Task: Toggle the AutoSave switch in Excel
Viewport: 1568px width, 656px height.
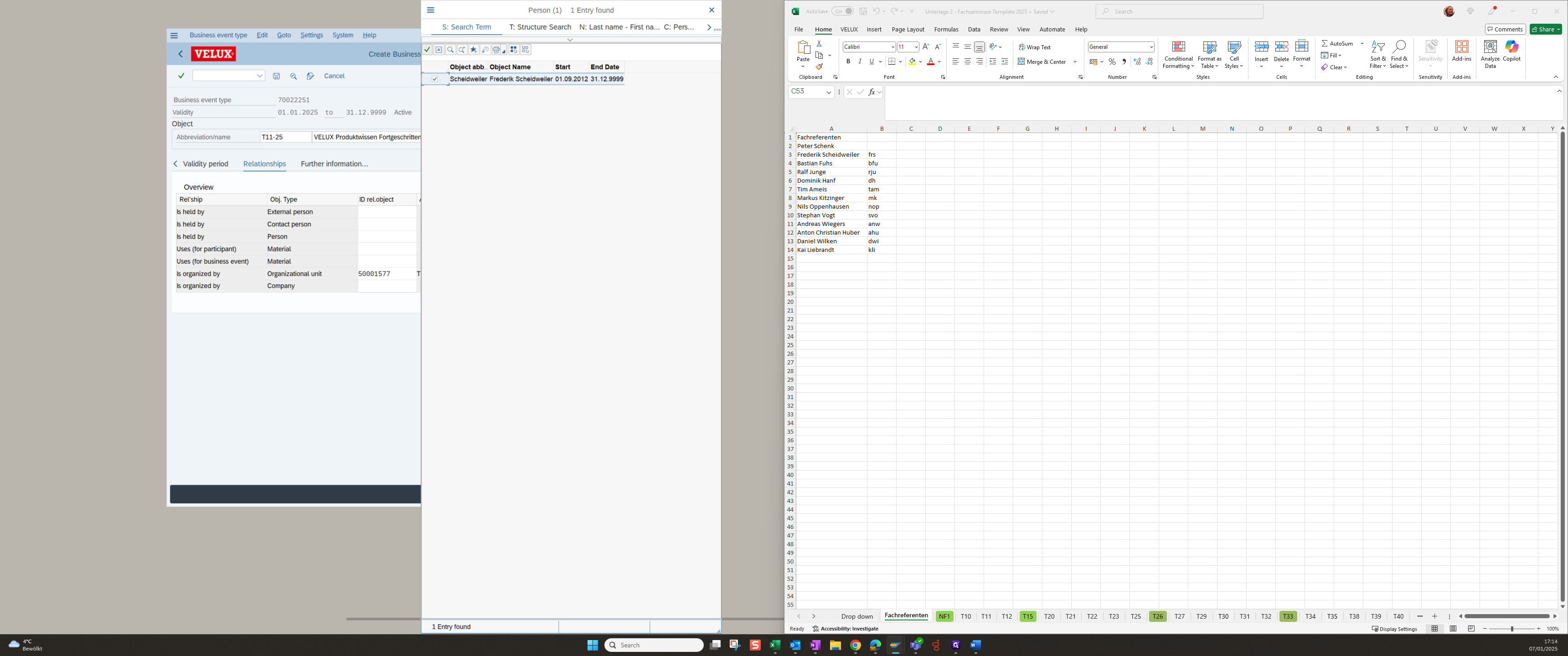Action: (842, 11)
